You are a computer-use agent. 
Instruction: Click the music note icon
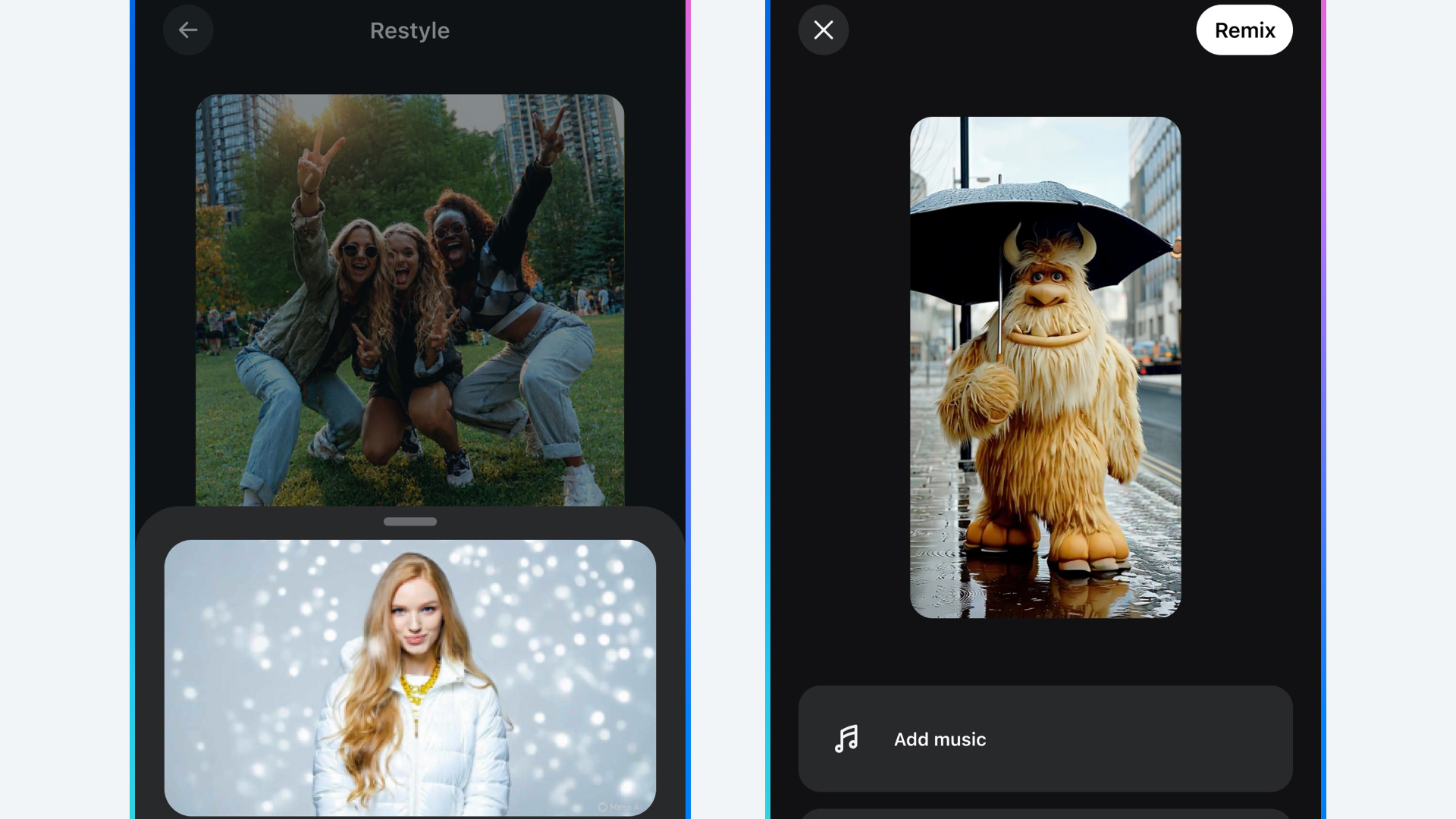click(x=846, y=739)
